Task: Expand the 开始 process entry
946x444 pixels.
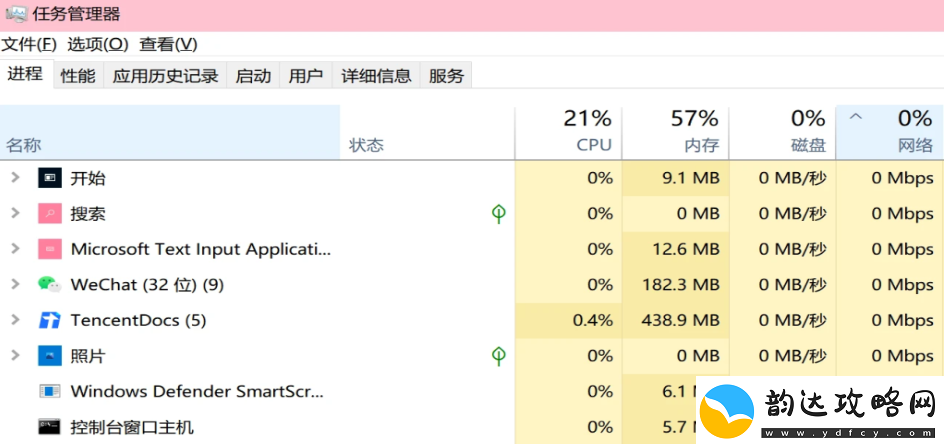Action: [16, 177]
